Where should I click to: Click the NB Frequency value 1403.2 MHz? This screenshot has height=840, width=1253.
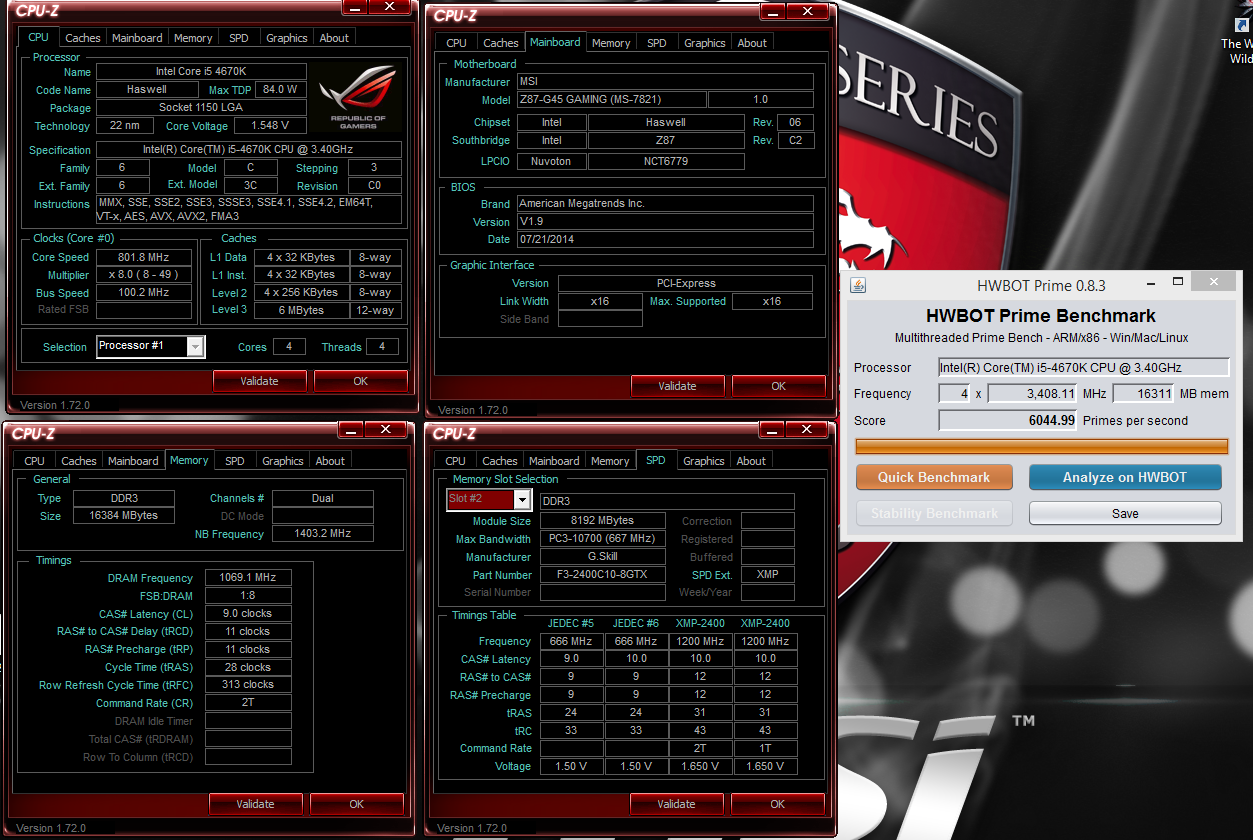coord(322,534)
